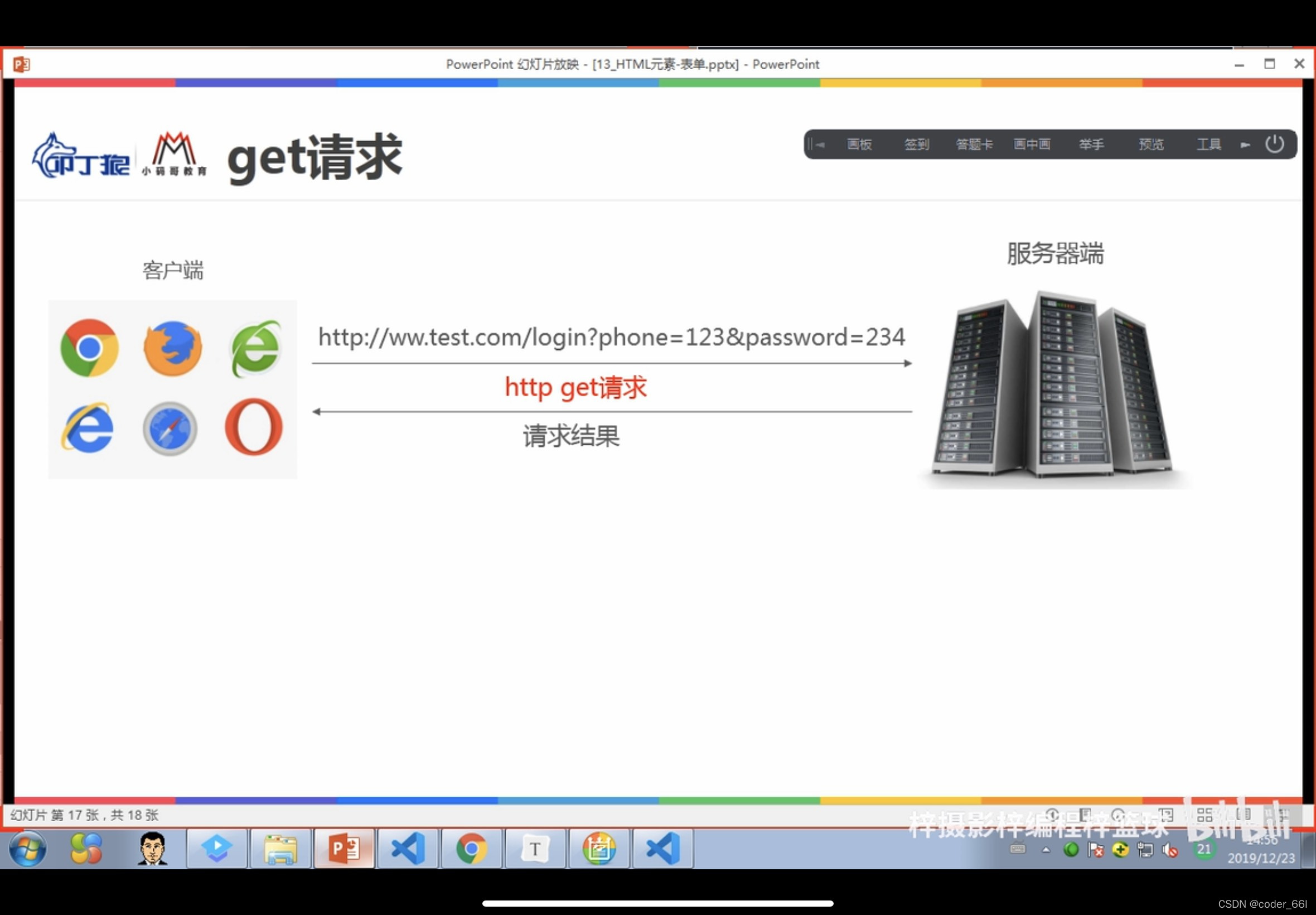Open Typora T icon on taskbar
Screen dimensions: 1316x915
pos(535,849)
